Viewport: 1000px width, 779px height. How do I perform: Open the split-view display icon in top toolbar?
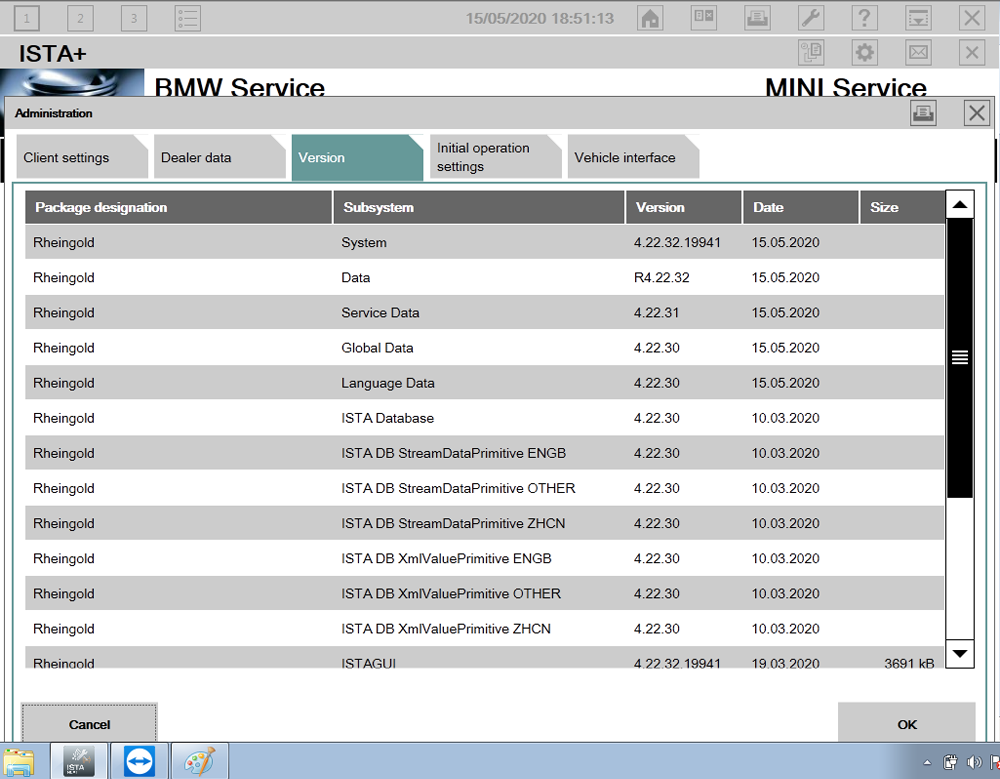[x=703, y=18]
